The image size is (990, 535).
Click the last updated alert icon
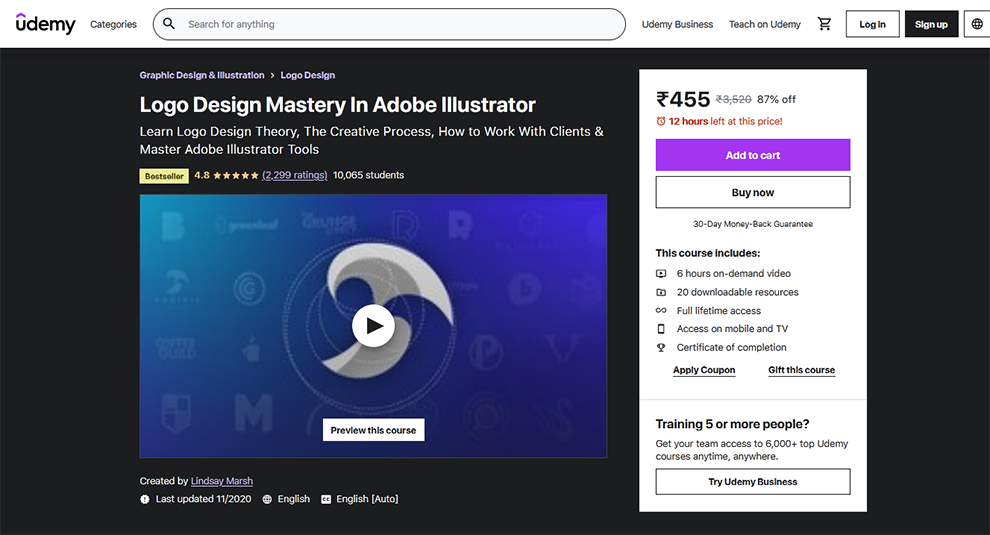145,499
